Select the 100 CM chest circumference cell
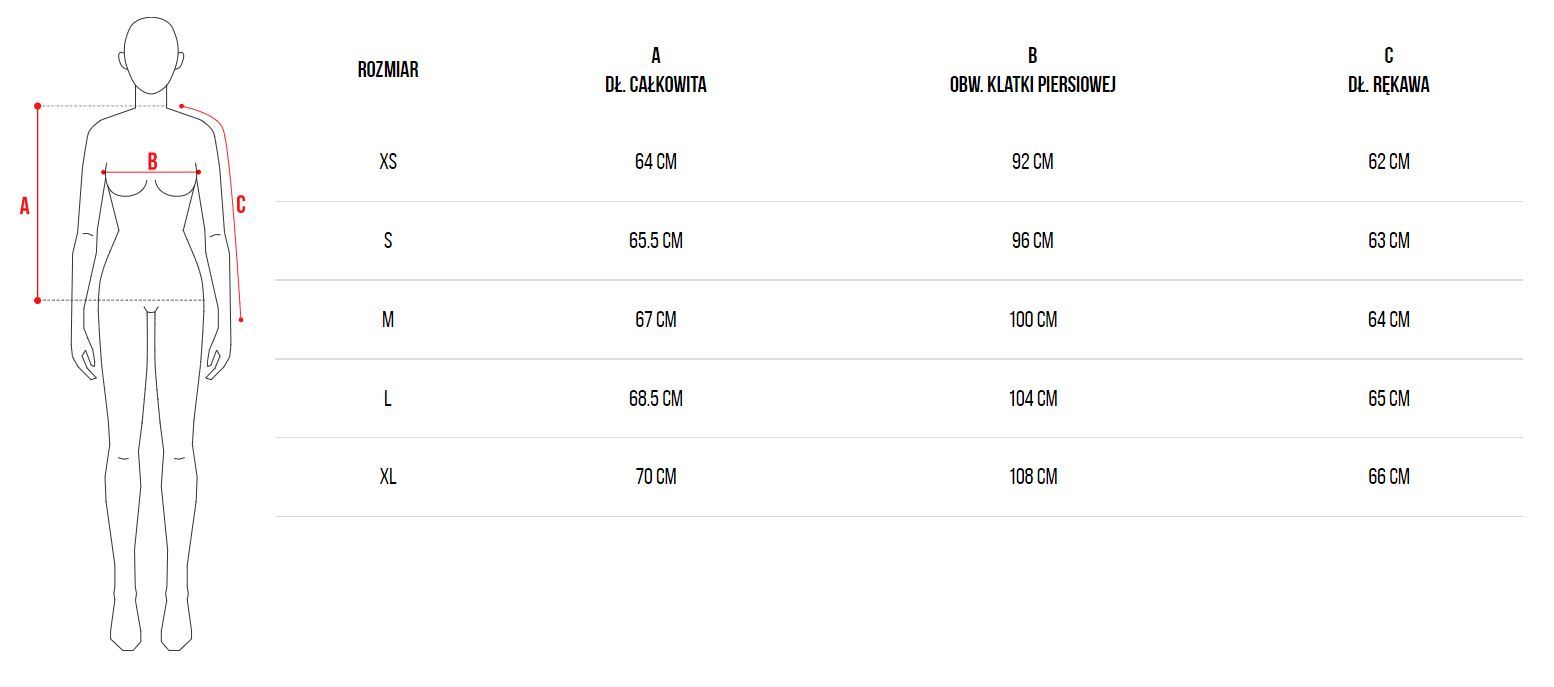This screenshot has width=1554, height=687. 1032,320
